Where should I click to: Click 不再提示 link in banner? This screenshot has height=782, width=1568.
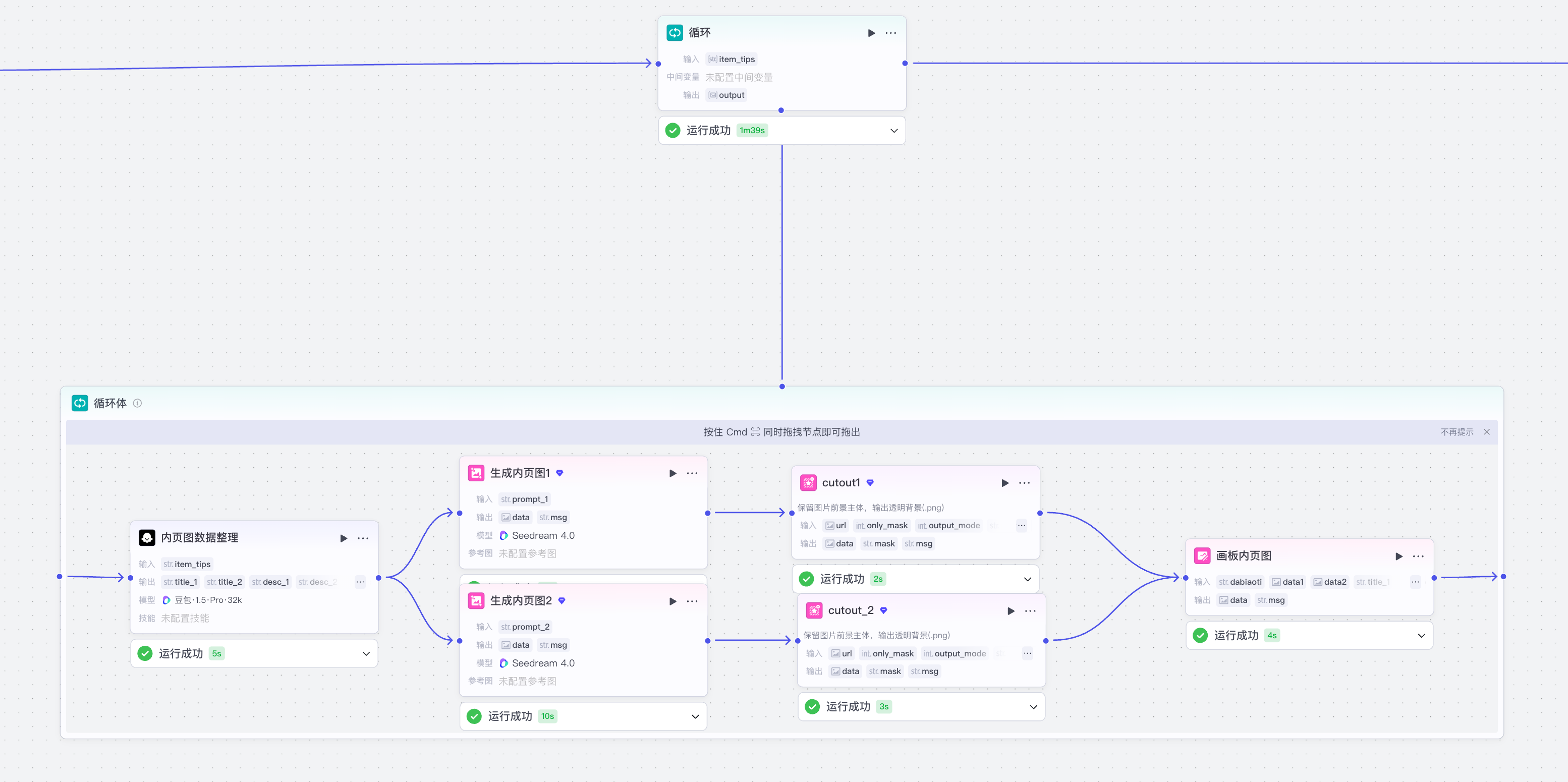(1457, 432)
